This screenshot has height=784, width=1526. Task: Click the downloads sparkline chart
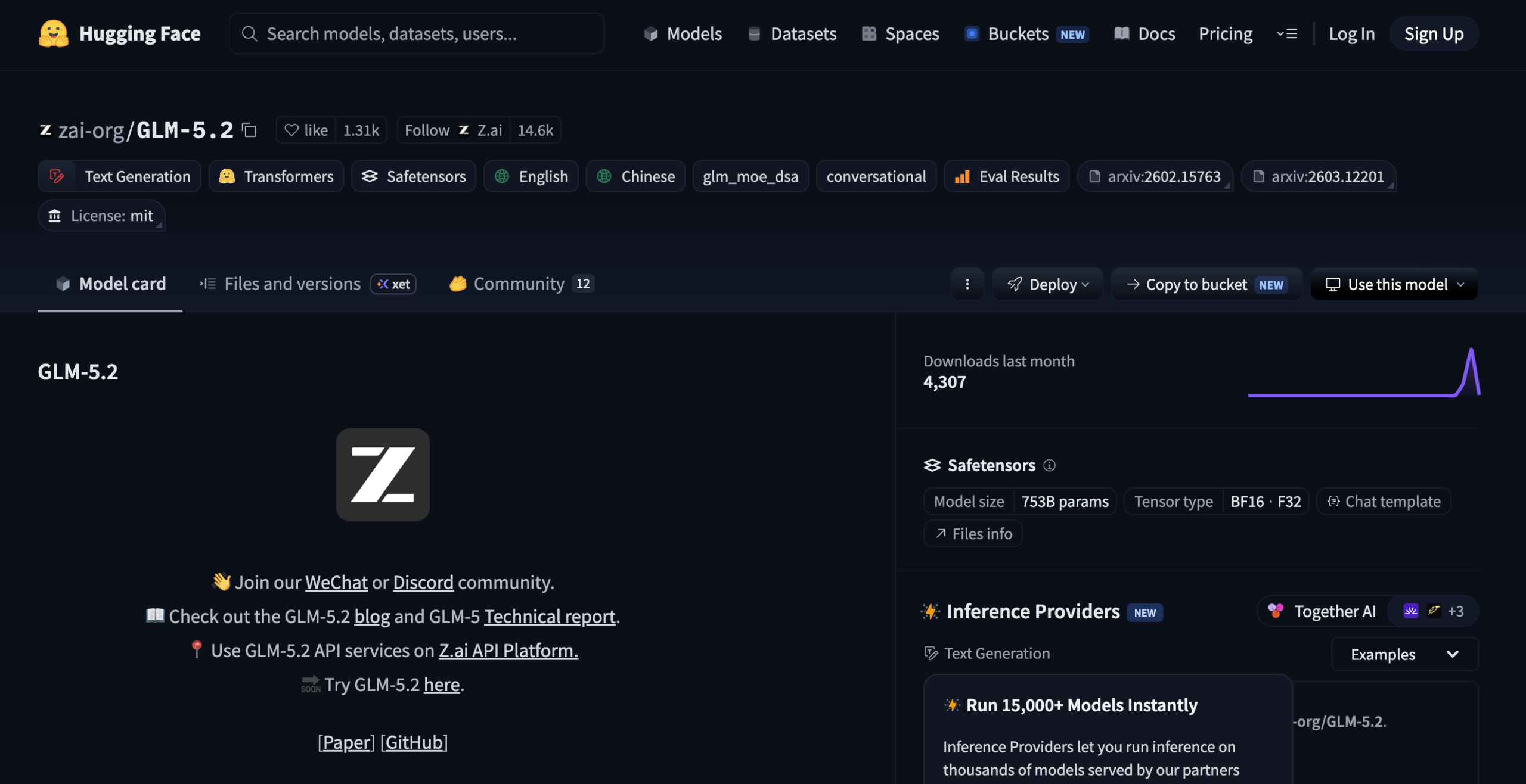coord(1364,372)
